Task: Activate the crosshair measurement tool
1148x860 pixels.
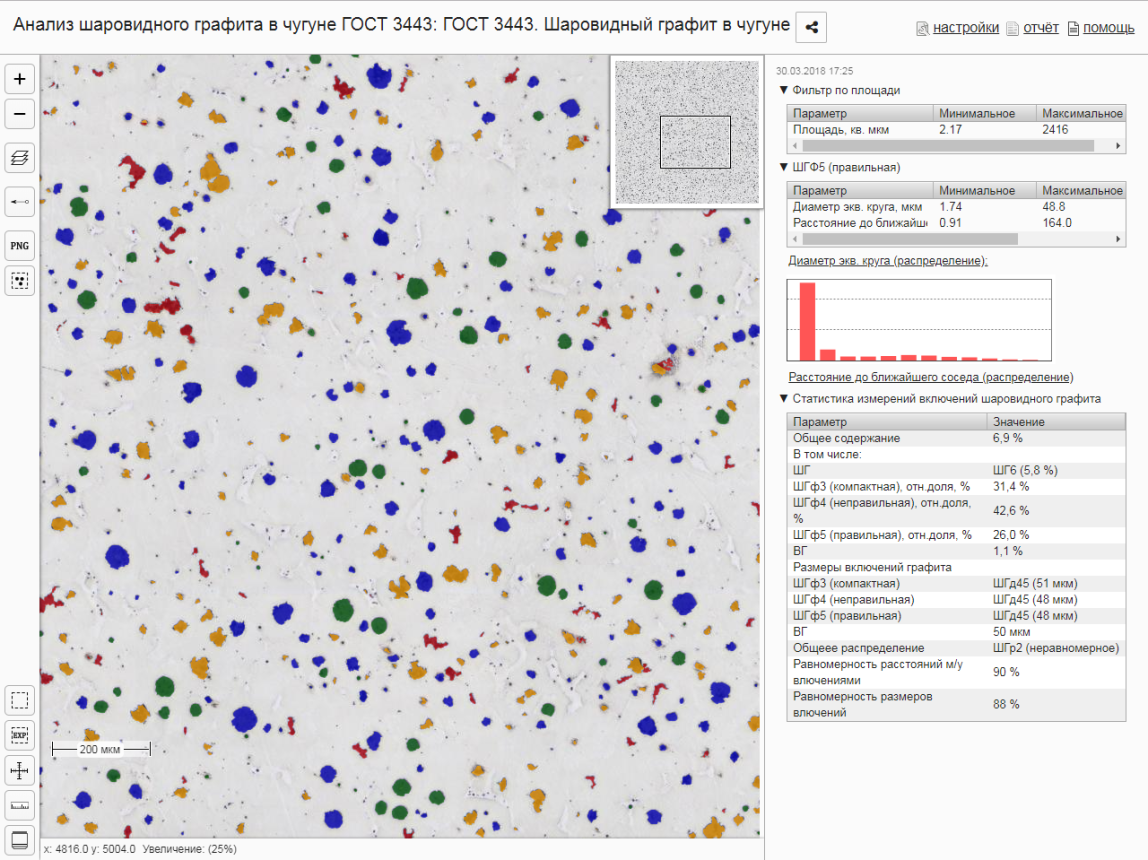Action: click(20, 770)
